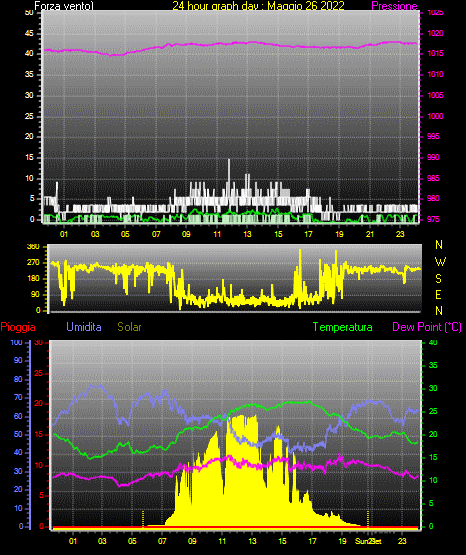Click the upper 'N' compass letter beside 360
The image size is (466, 555).
tap(439, 245)
